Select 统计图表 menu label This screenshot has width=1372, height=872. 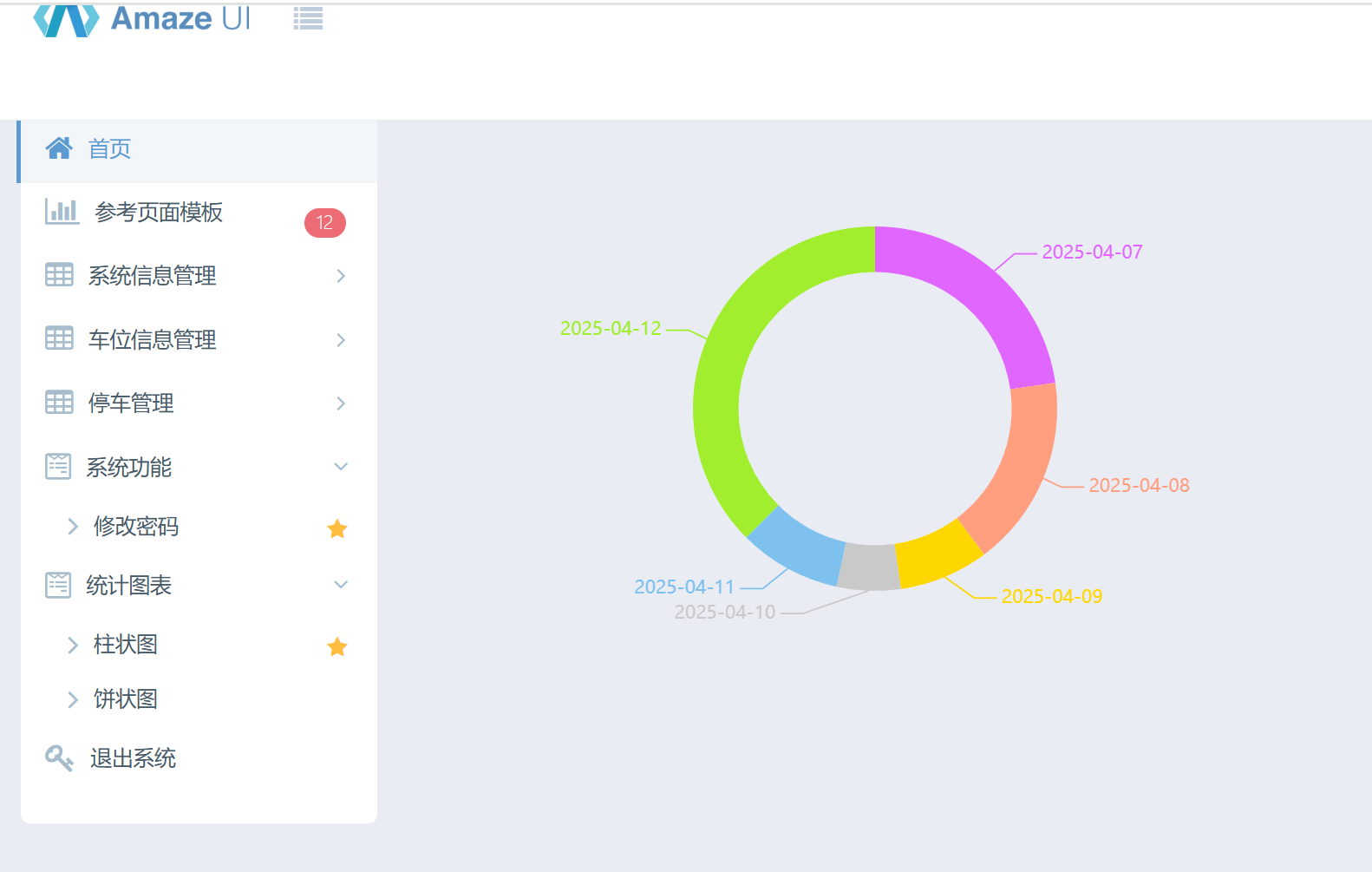129,585
